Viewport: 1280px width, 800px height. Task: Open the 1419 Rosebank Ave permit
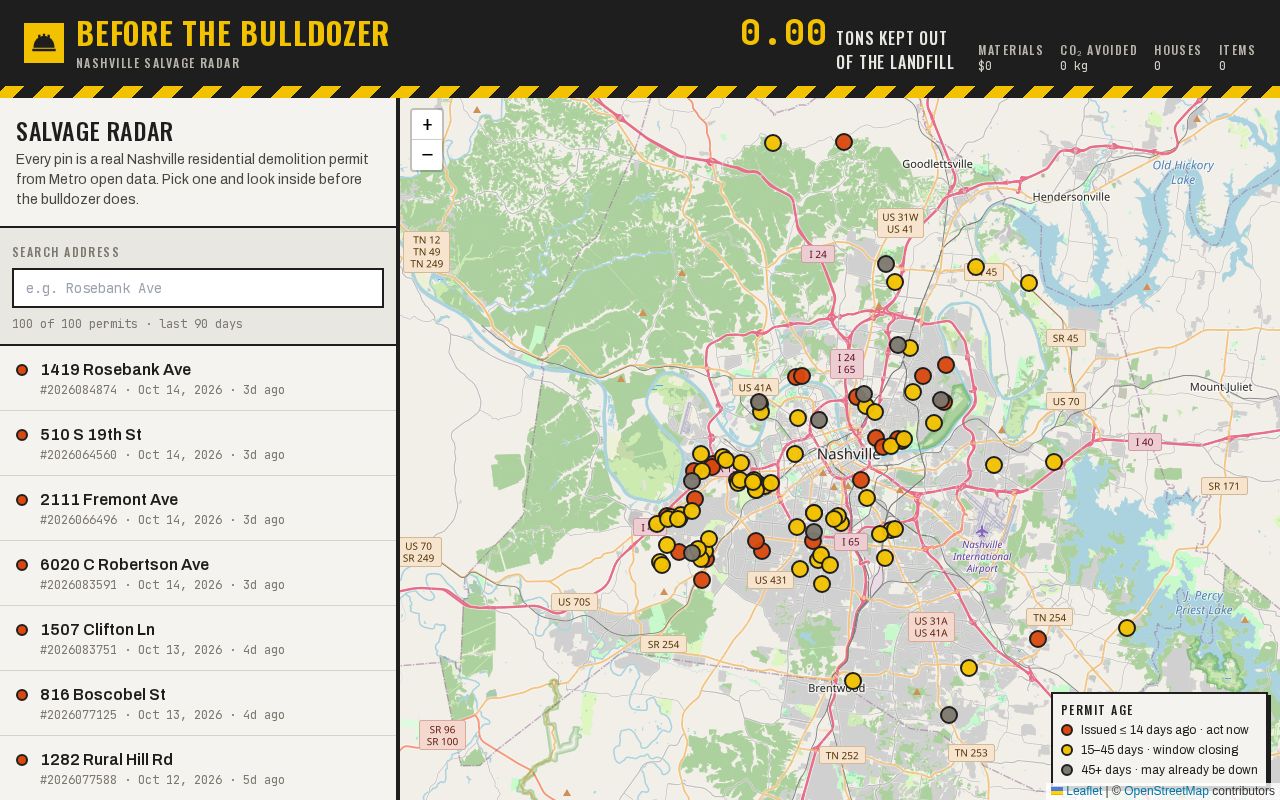point(198,378)
